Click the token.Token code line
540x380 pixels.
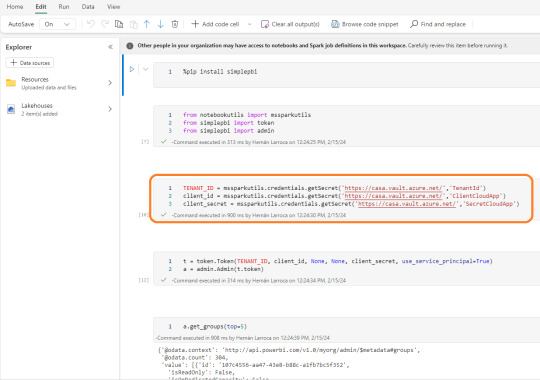pyautogui.click(x=338, y=261)
